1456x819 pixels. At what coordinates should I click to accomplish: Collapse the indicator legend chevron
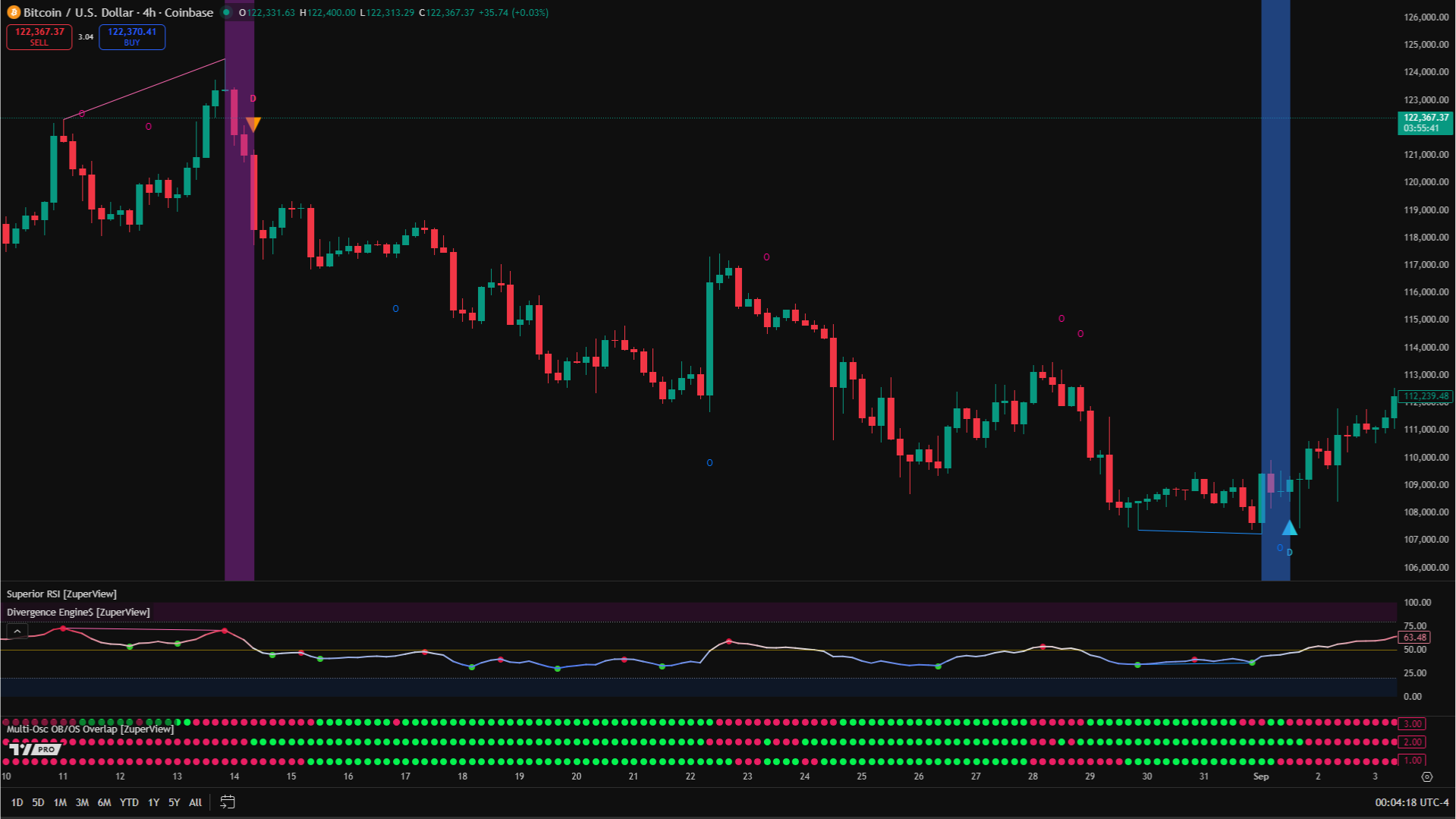click(17, 632)
